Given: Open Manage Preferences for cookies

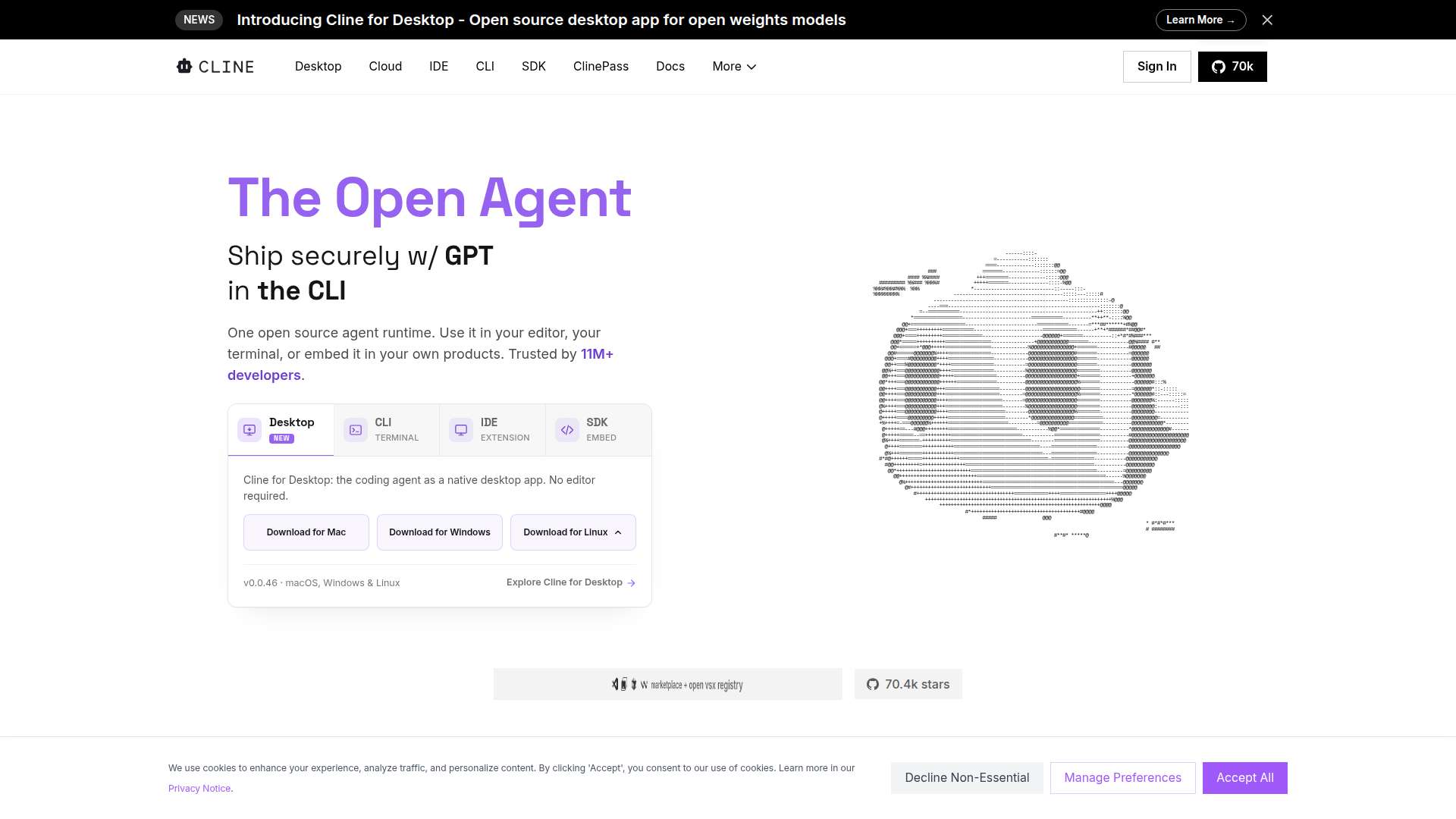Looking at the screenshot, I should coord(1123,778).
